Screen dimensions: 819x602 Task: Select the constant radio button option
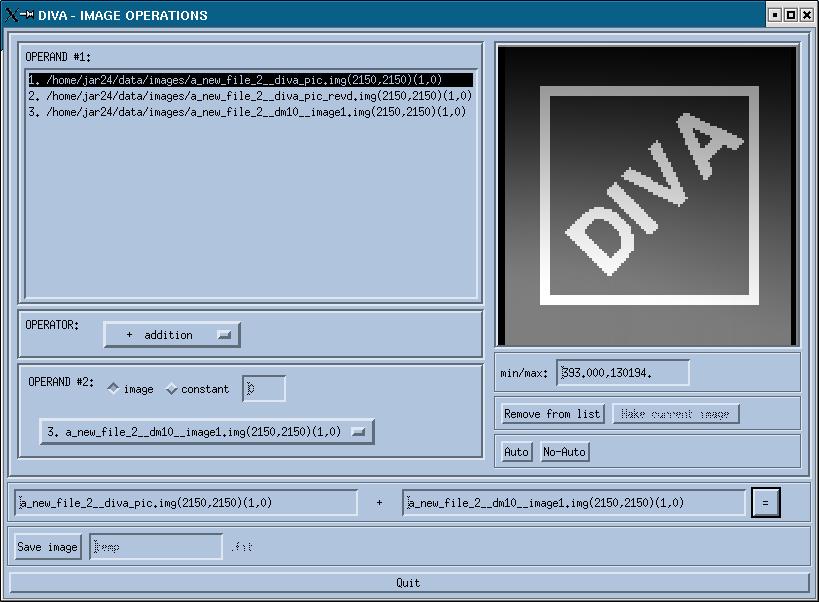point(171,389)
